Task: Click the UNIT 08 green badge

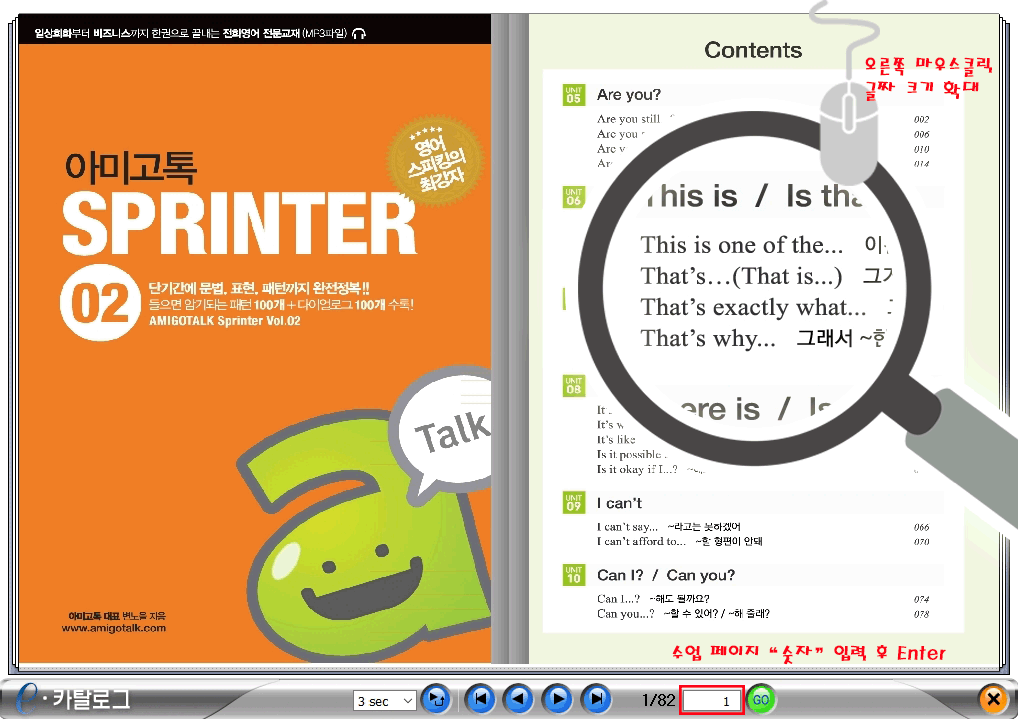Action: (573, 386)
